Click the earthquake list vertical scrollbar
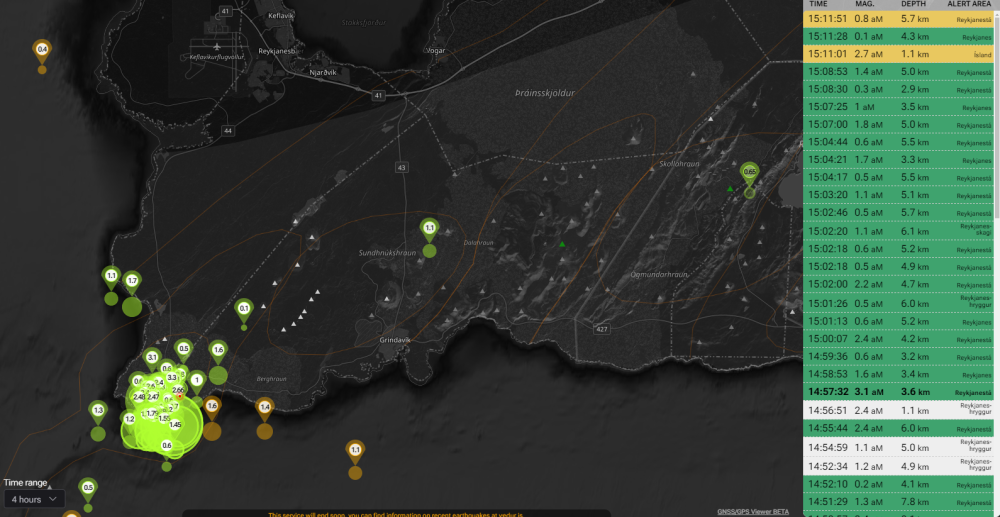Viewport: 1000px width, 517px height. point(996,100)
